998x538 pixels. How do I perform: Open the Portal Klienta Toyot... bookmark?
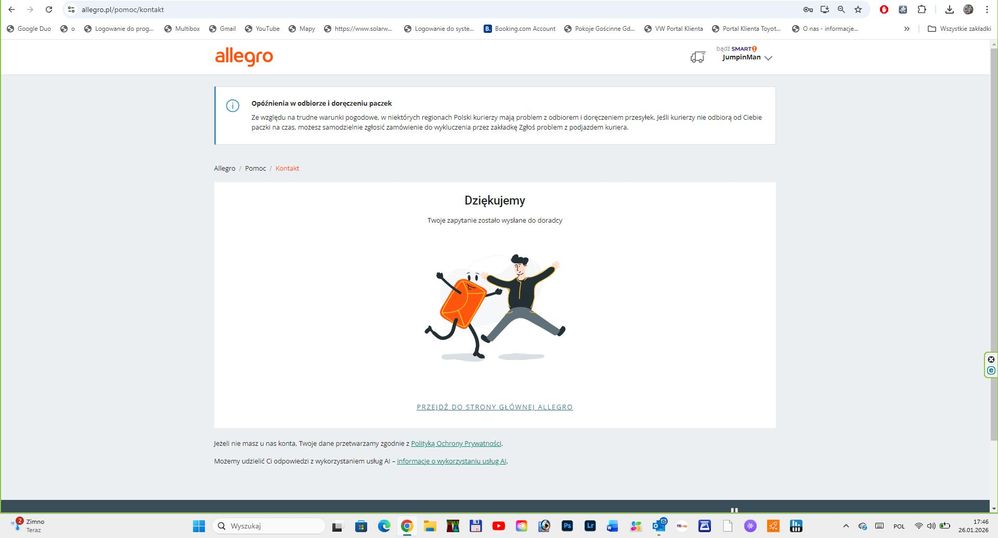(x=746, y=29)
